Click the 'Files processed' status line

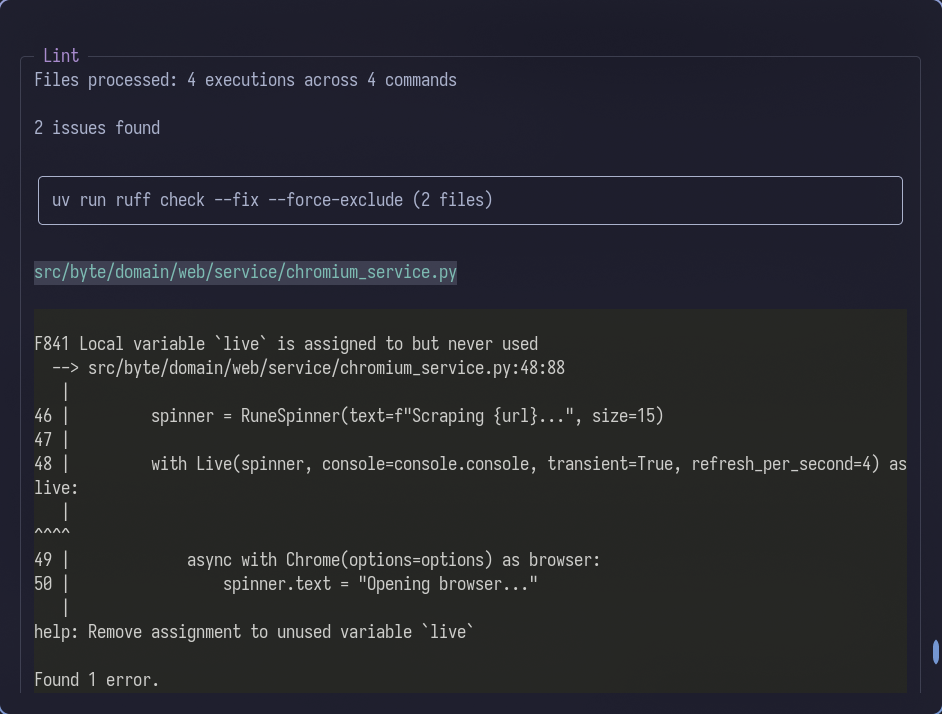click(x=244, y=79)
